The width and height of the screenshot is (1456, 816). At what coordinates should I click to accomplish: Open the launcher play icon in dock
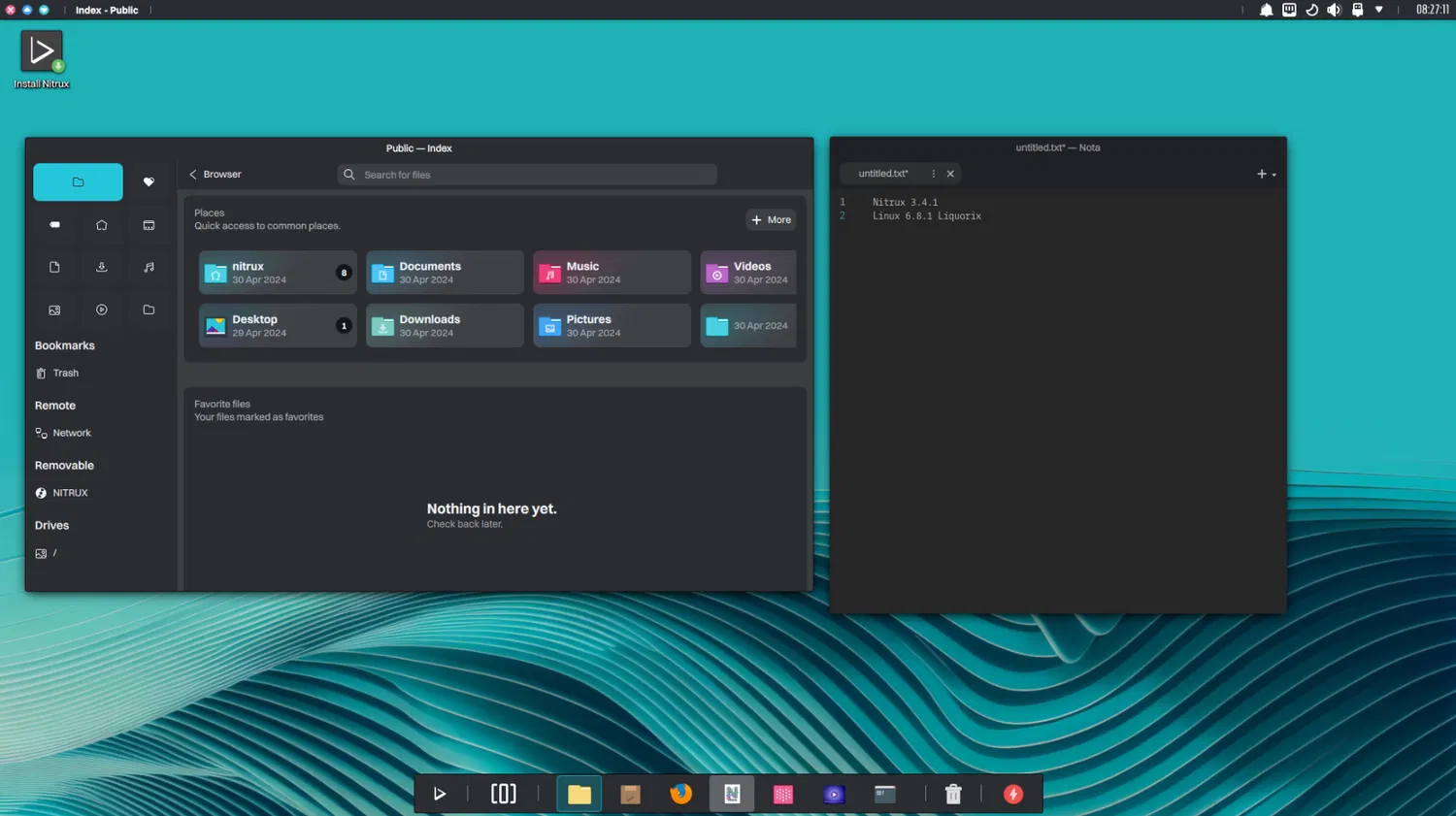(x=440, y=794)
